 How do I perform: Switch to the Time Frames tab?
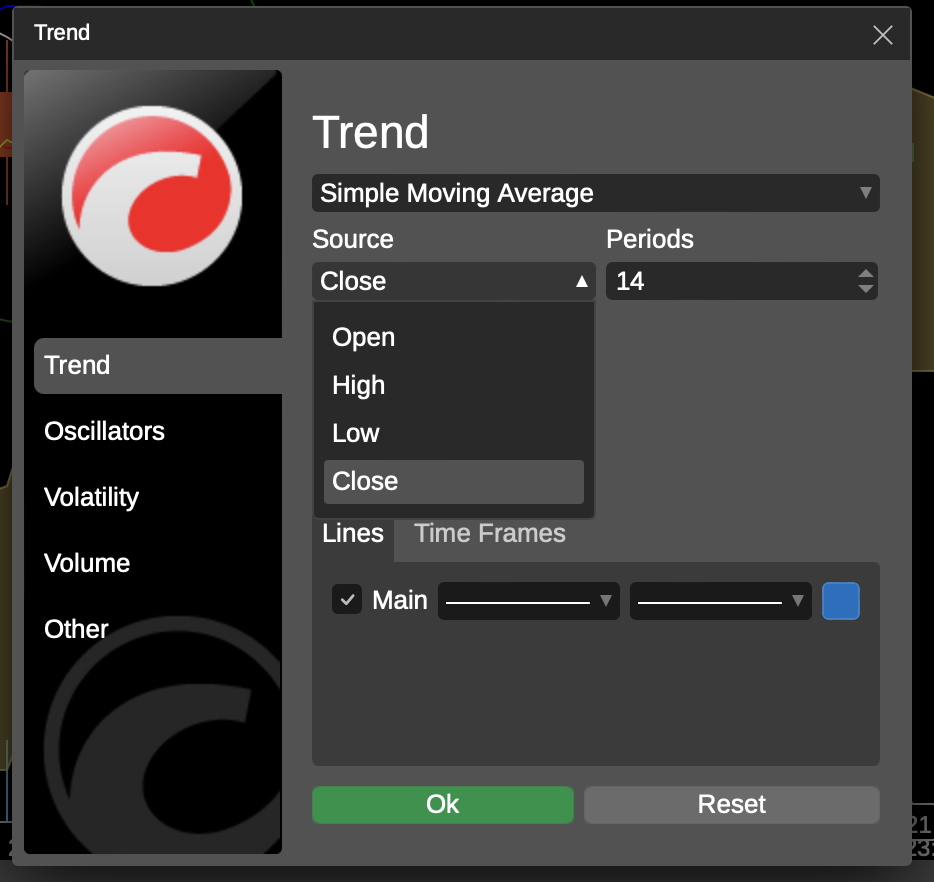coord(490,534)
